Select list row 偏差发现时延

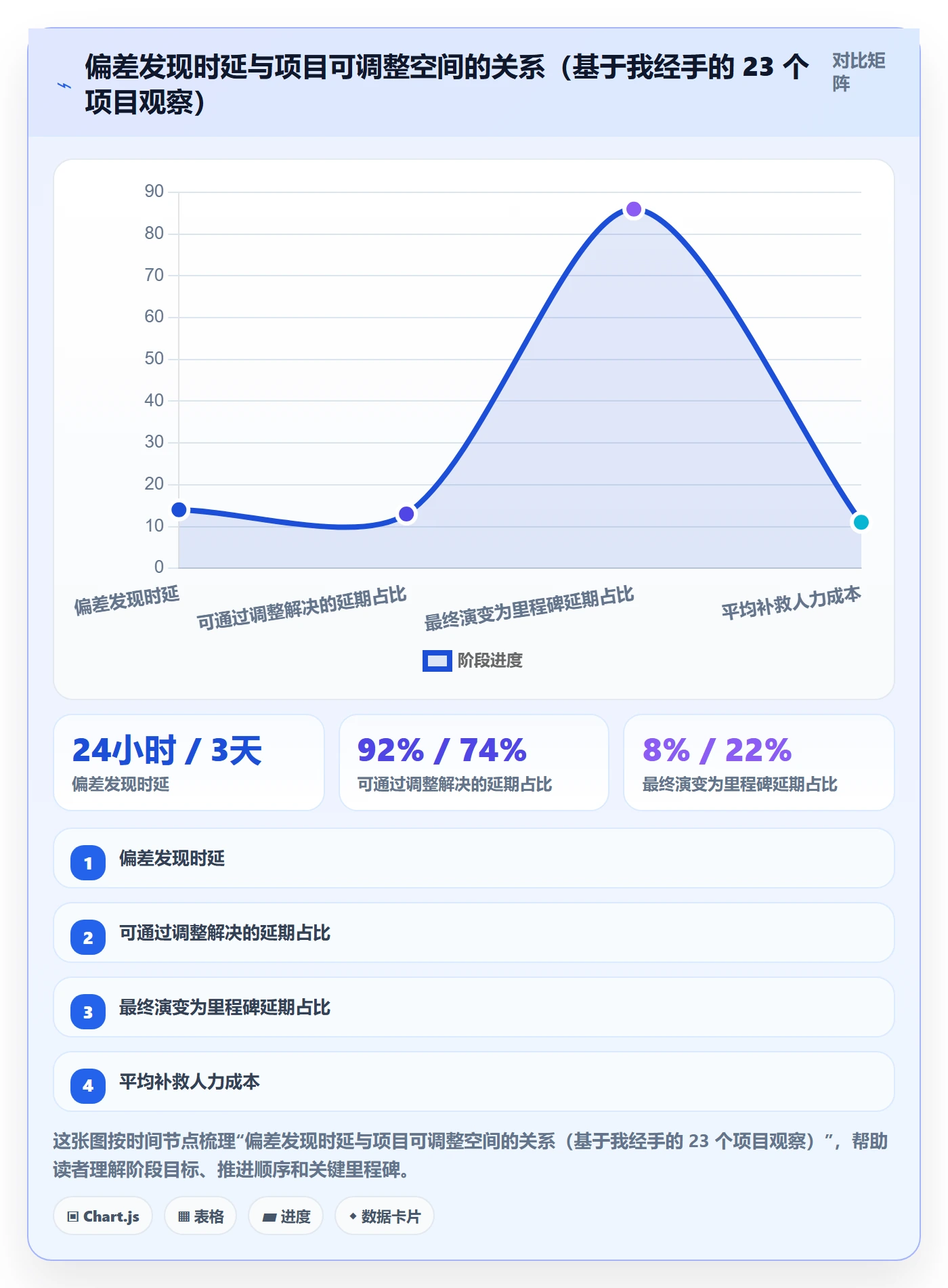coord(474,858)
